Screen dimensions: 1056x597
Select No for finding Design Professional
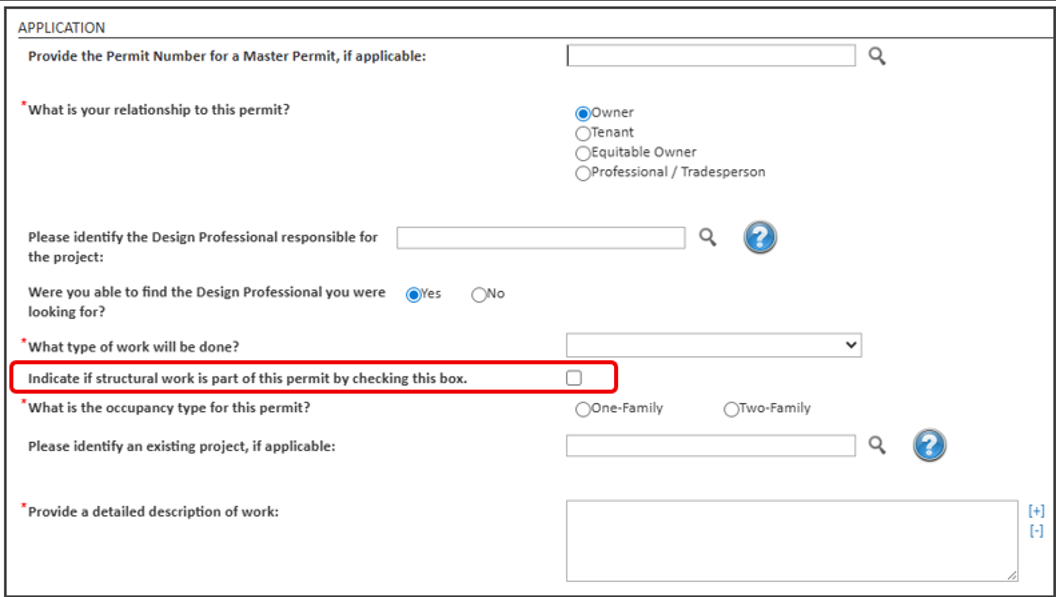(x=478, y=294)
